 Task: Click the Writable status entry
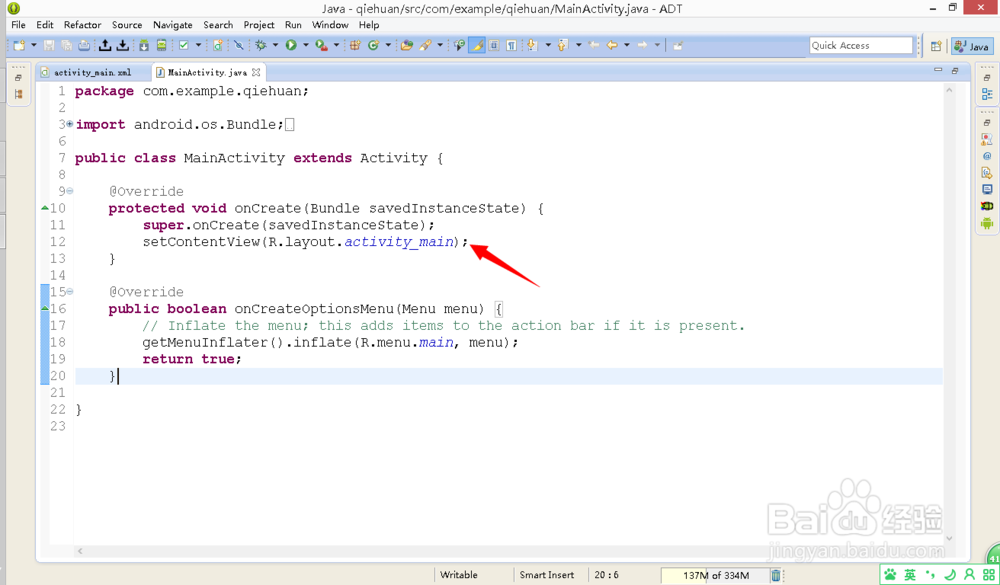[x=459, y=575]
